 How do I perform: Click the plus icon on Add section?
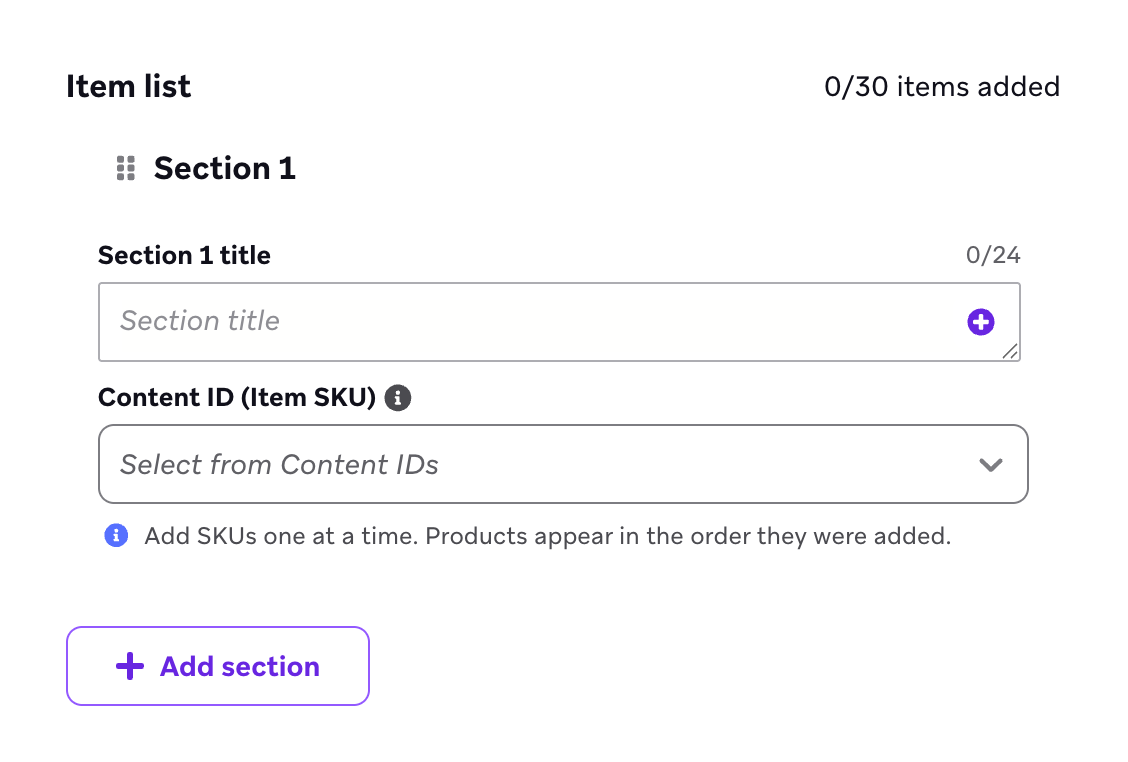pyautogui.click(x=130, y=666)
